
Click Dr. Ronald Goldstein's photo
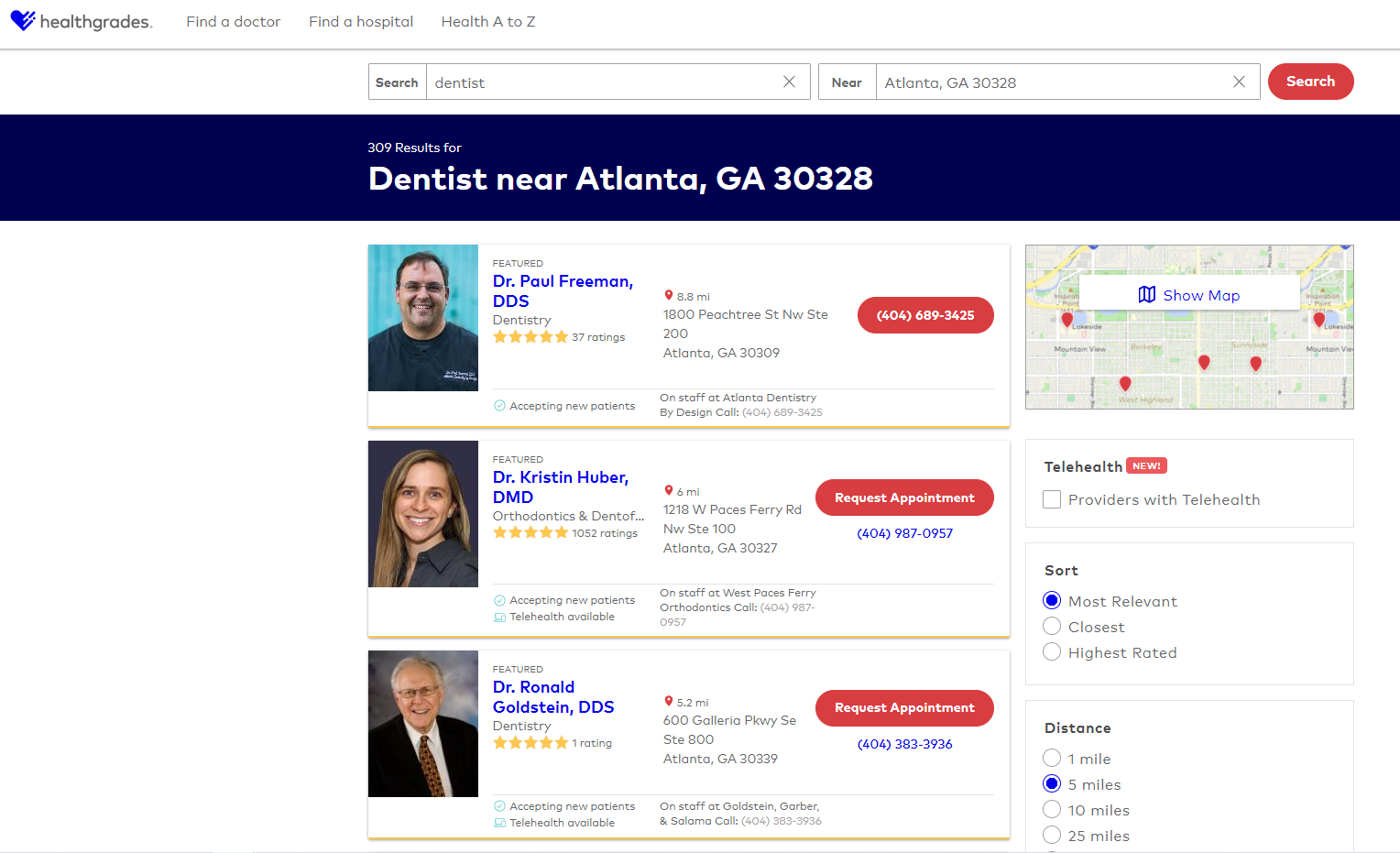point(423,724)
